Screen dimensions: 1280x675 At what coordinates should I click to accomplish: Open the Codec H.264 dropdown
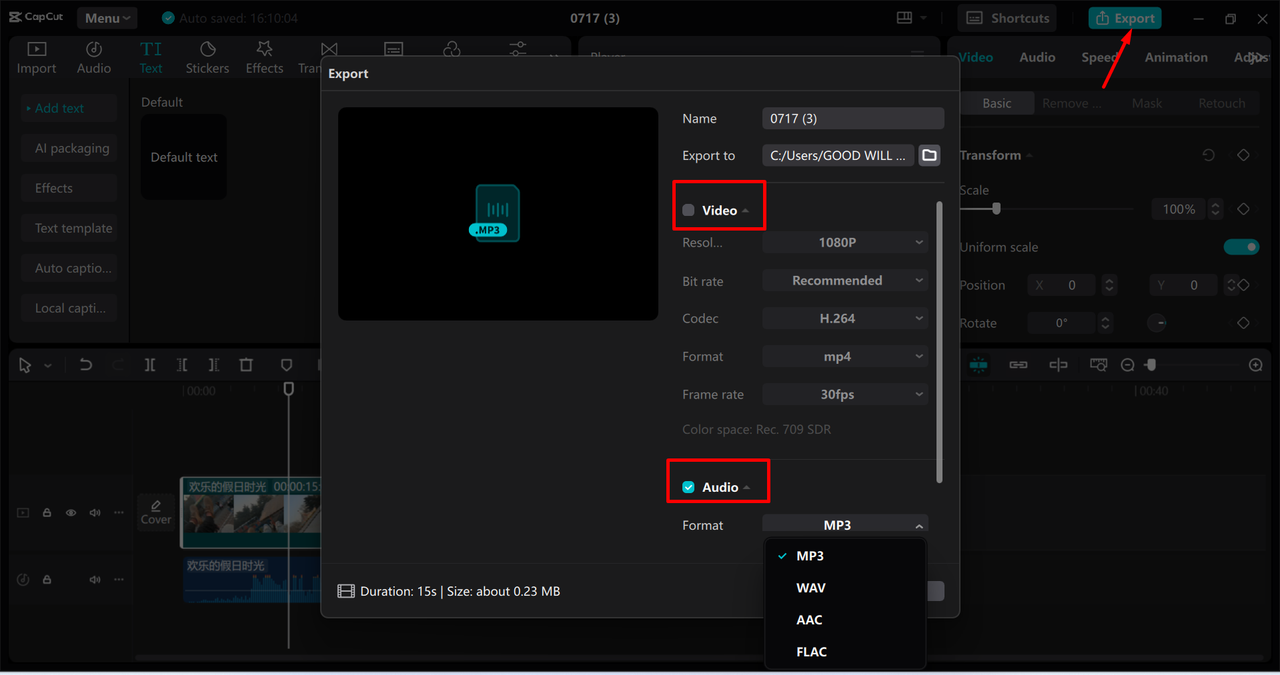(x=845, y=318)
